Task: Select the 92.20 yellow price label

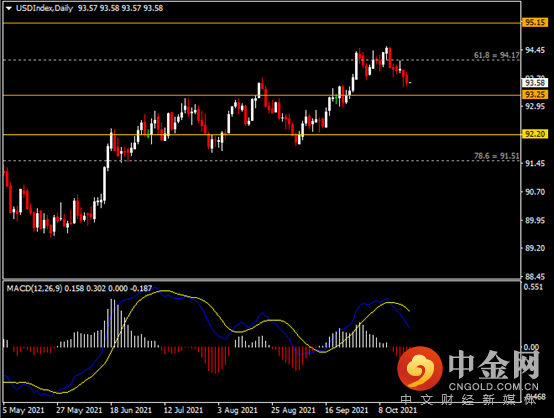Action: pyautogui.click(x=535, y=134)
